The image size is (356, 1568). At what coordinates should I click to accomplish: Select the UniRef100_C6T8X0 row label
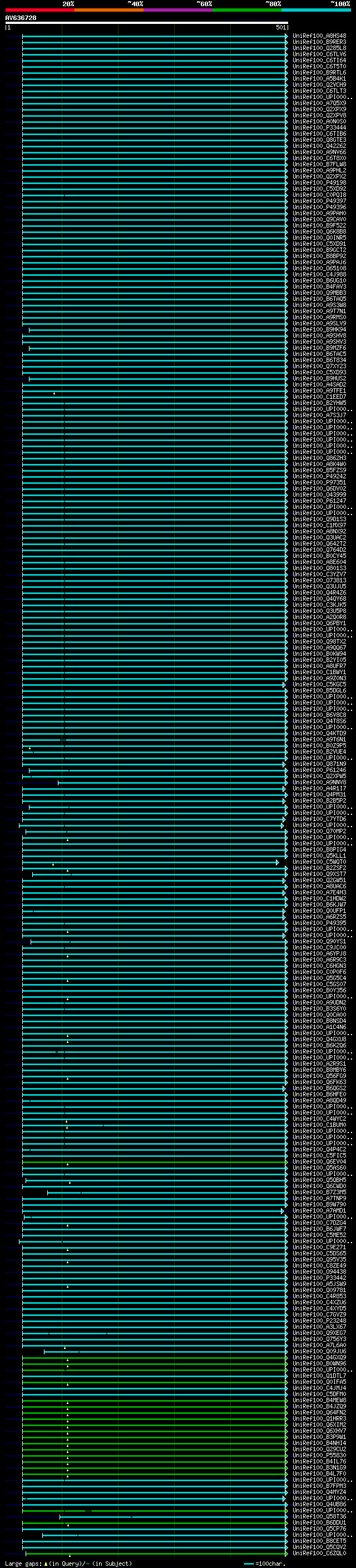point(319,159)
